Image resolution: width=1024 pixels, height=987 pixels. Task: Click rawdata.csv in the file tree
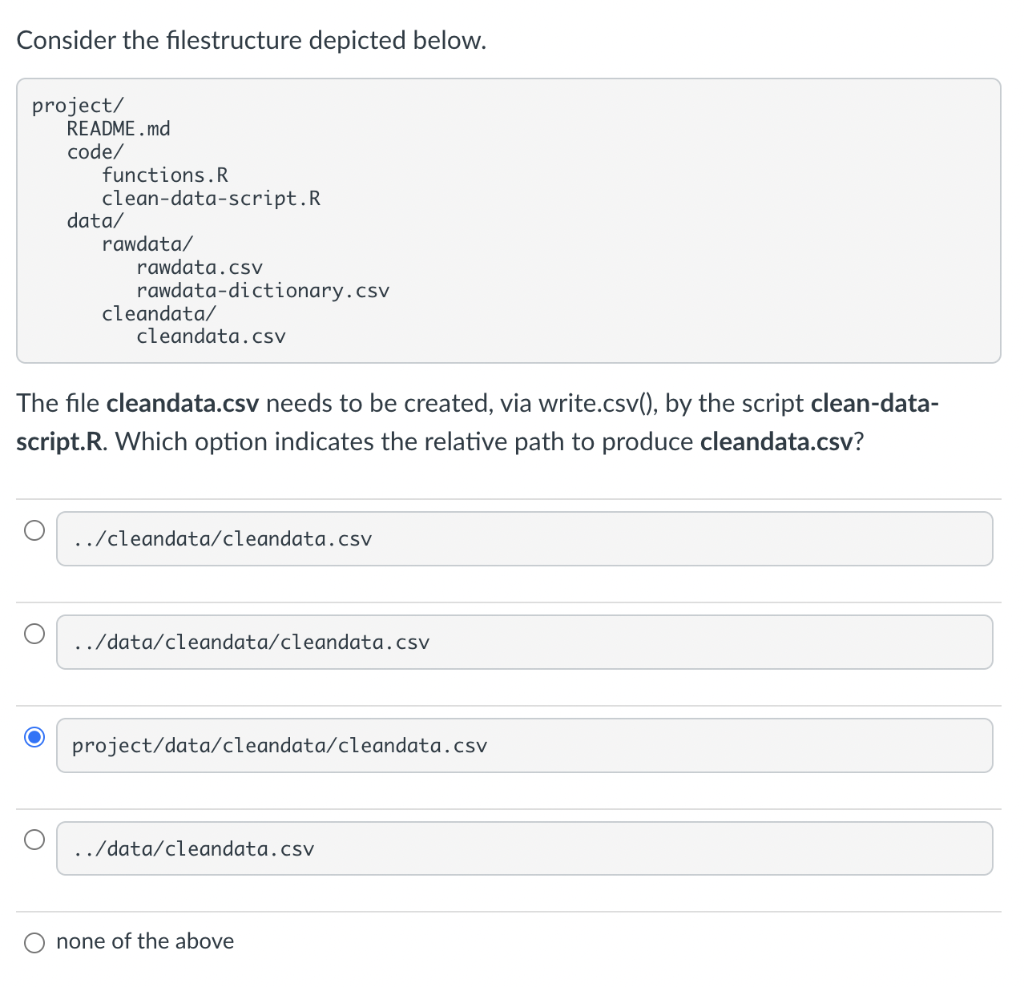[x=199, y=267]
